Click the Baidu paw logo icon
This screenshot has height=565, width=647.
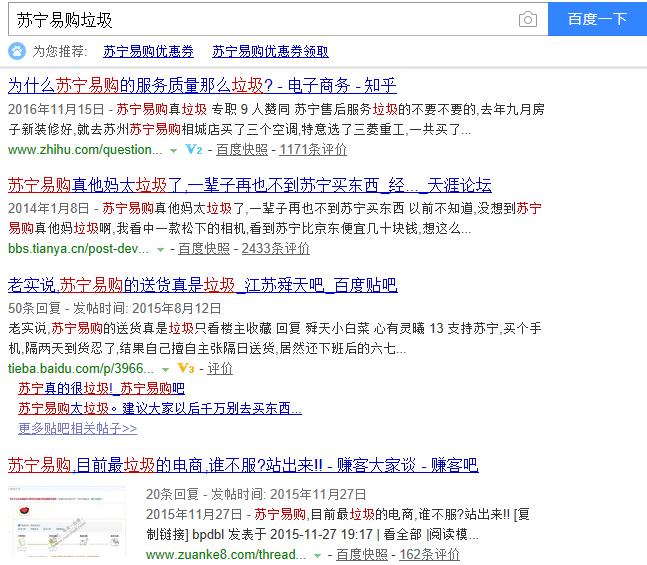[17, 51]
